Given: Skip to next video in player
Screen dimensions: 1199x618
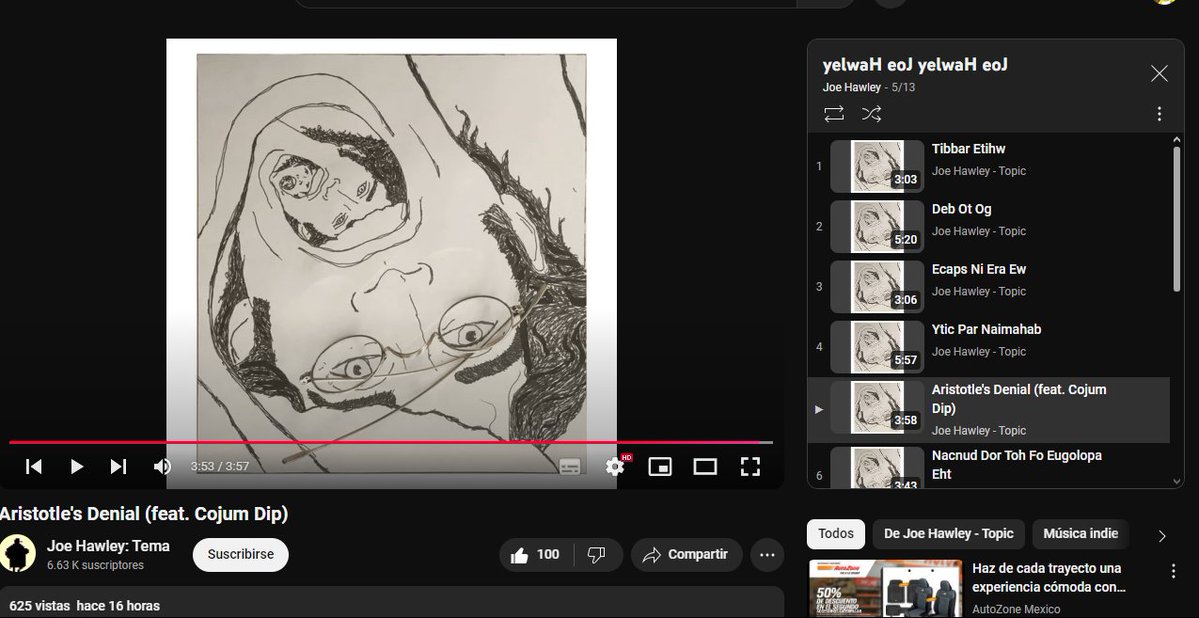Looking at the screenshot, I should [x=119, y=467].
